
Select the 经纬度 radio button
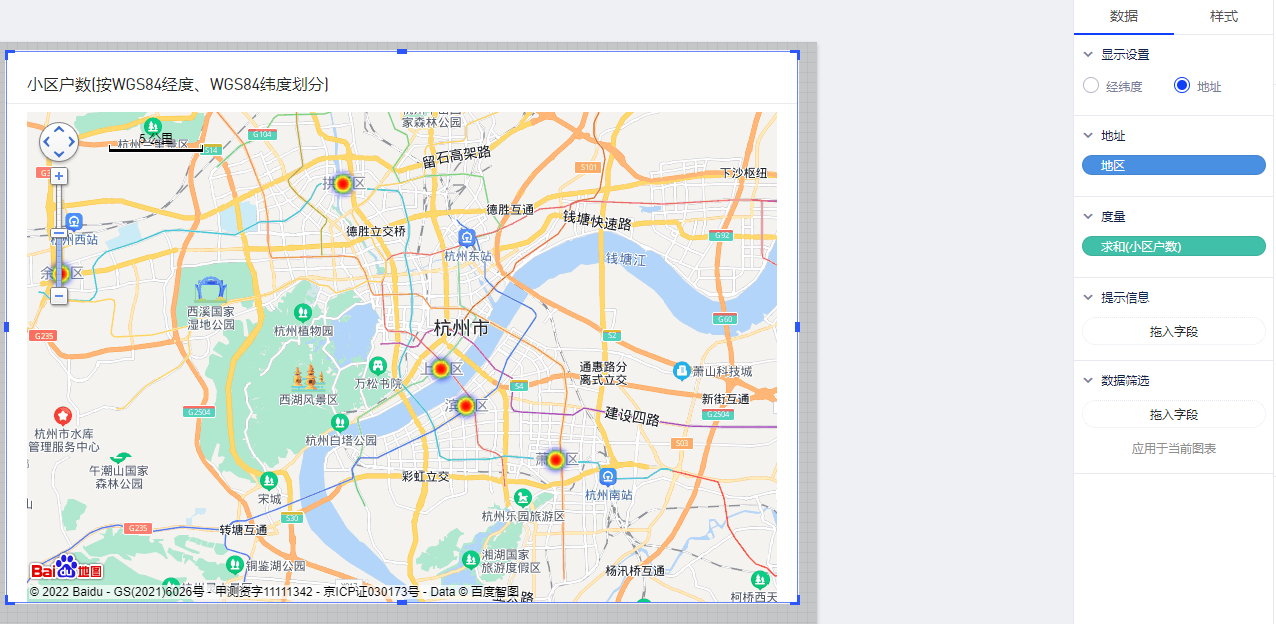[1091, 86]
